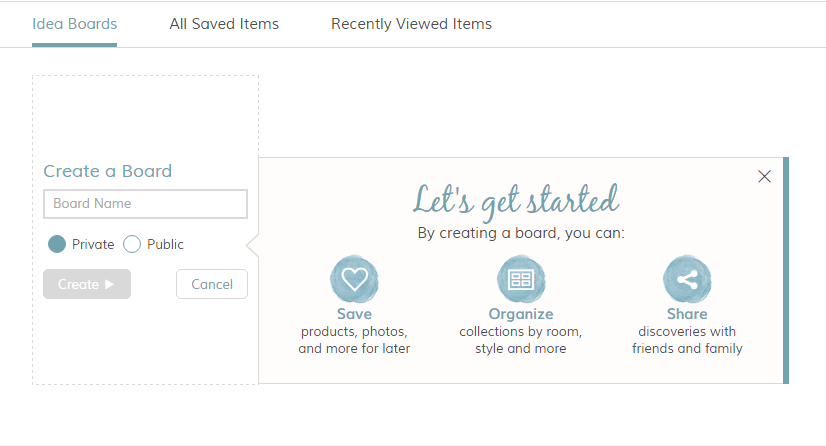Image resolution: width=826 pixels, height=446 pixels.
Task: Click the Create board button
Action: click(x=87, y=284)
